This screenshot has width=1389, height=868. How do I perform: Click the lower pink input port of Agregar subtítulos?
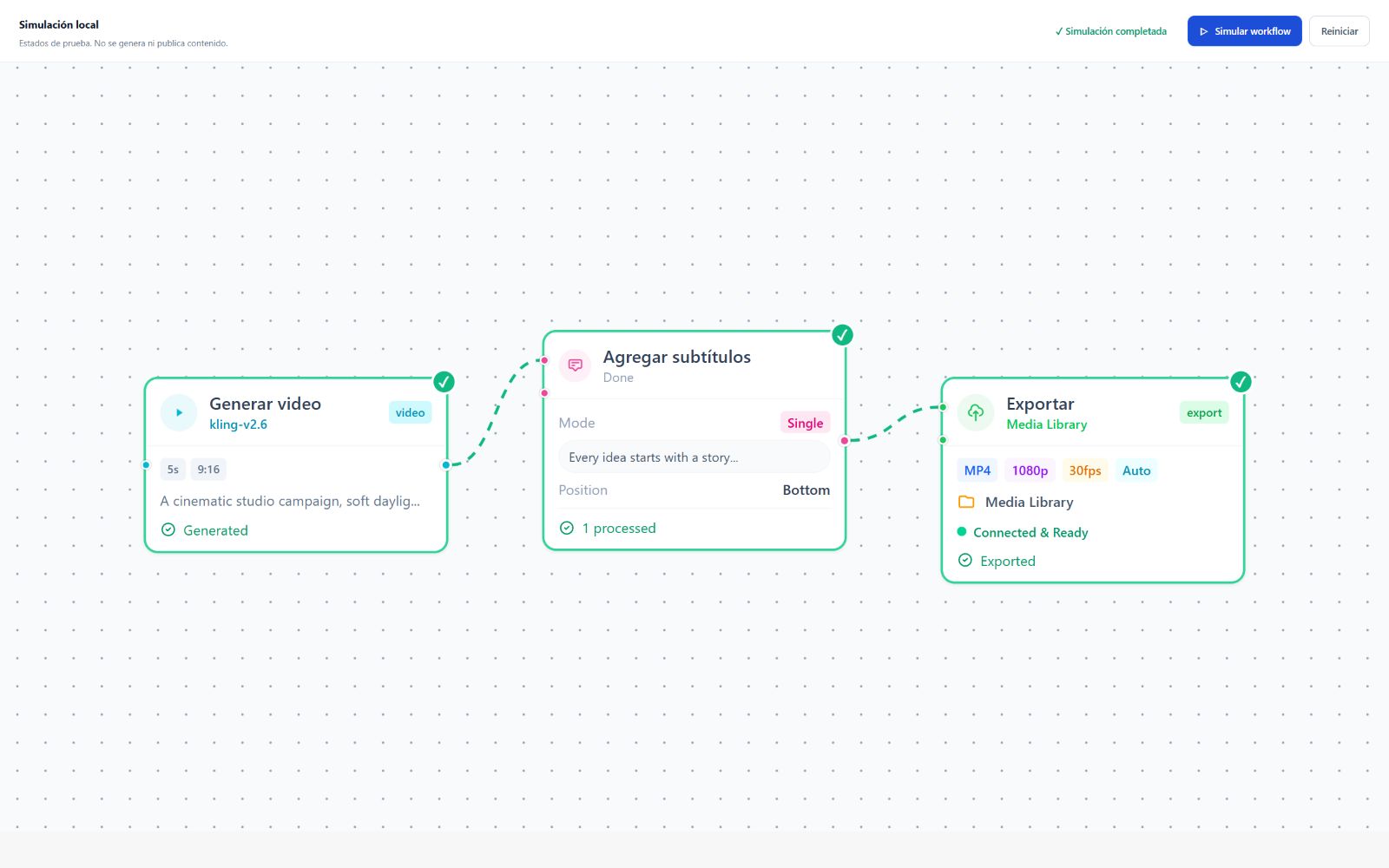(544, 393)
